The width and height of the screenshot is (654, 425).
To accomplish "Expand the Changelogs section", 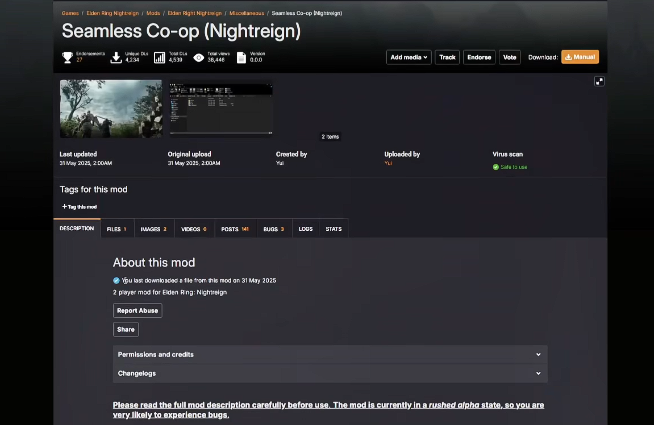I will [x=330, y=373].
